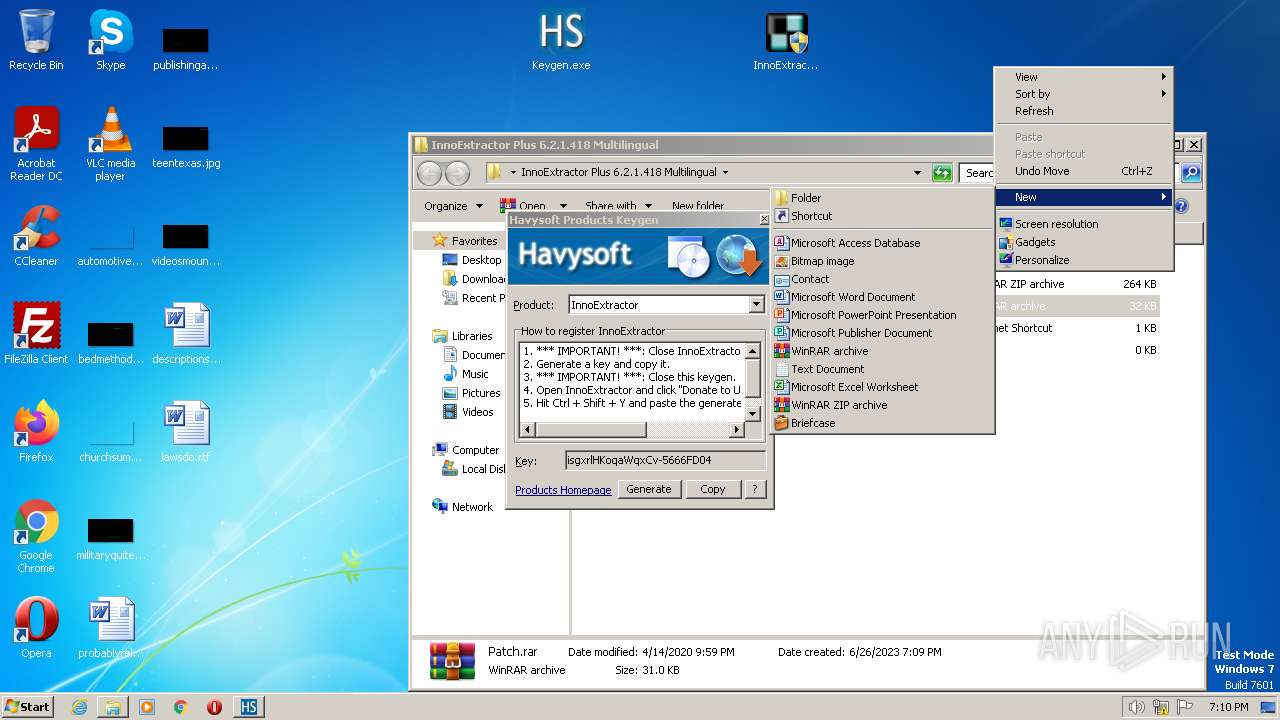Select Gadgets in the context menu
Image resolution: width=1280 pixels, height=720 pixels.
click(1084, 242)
